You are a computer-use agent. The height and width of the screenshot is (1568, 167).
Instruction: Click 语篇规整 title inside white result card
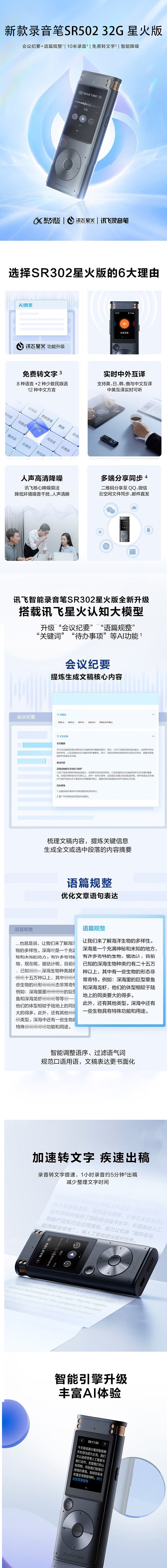click(x=94, y=928)
